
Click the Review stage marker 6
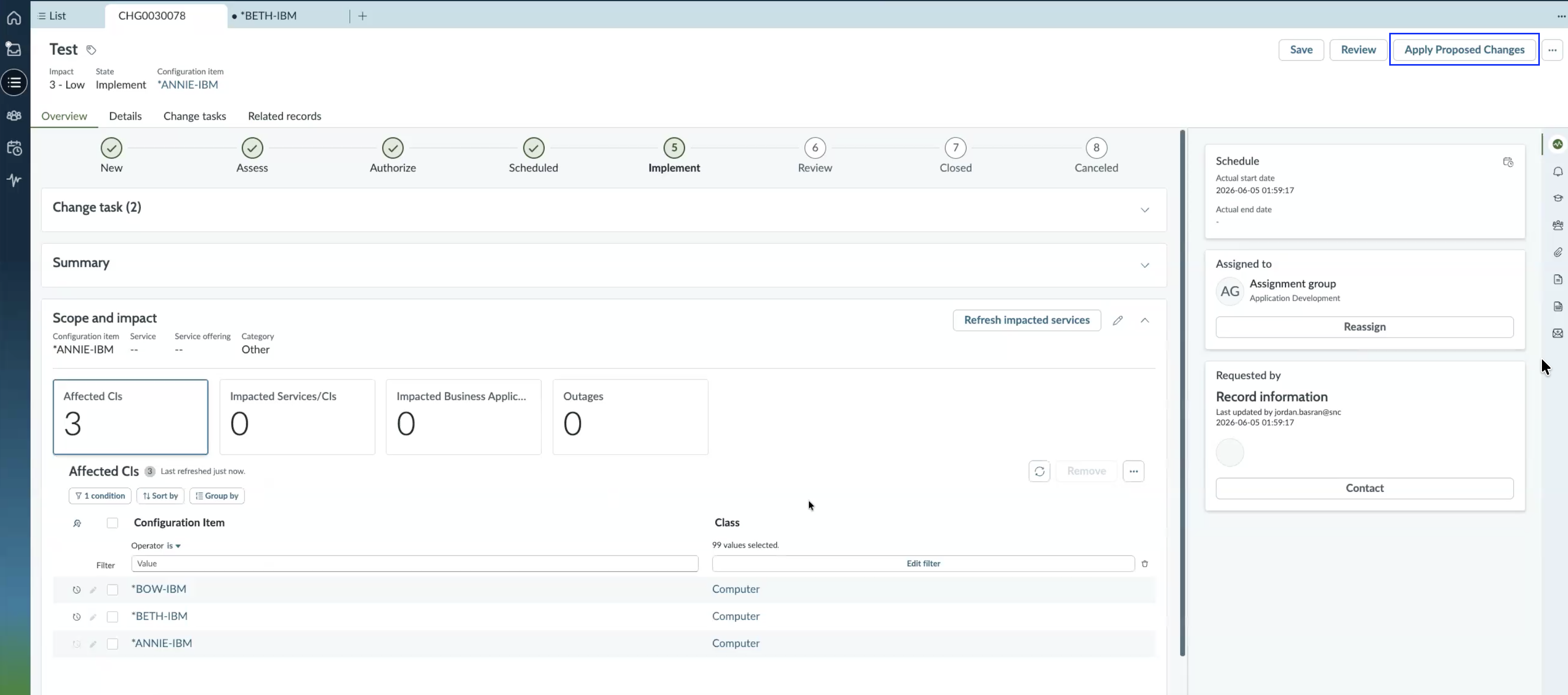[814, 148]
